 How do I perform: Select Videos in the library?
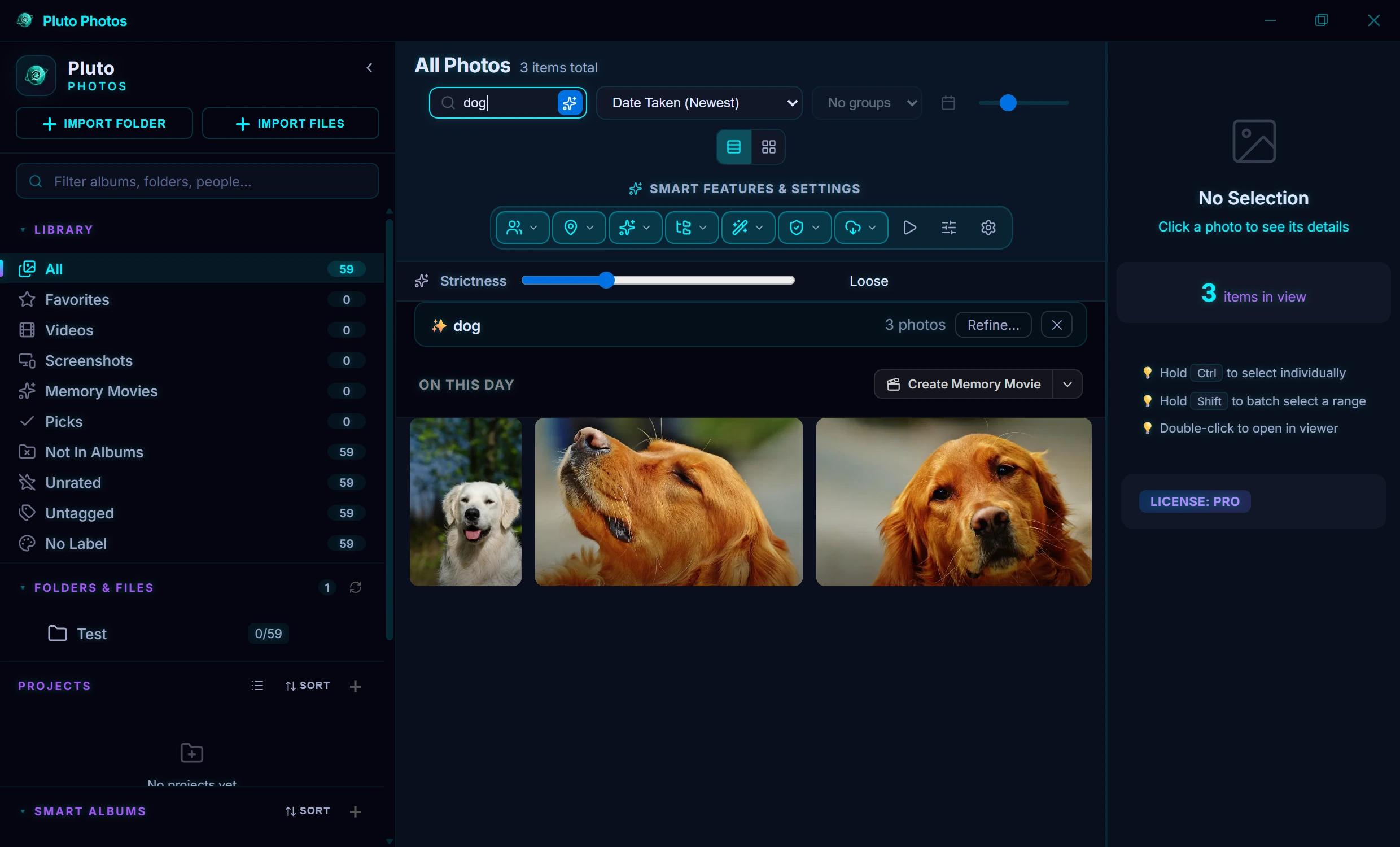(191, 330)
